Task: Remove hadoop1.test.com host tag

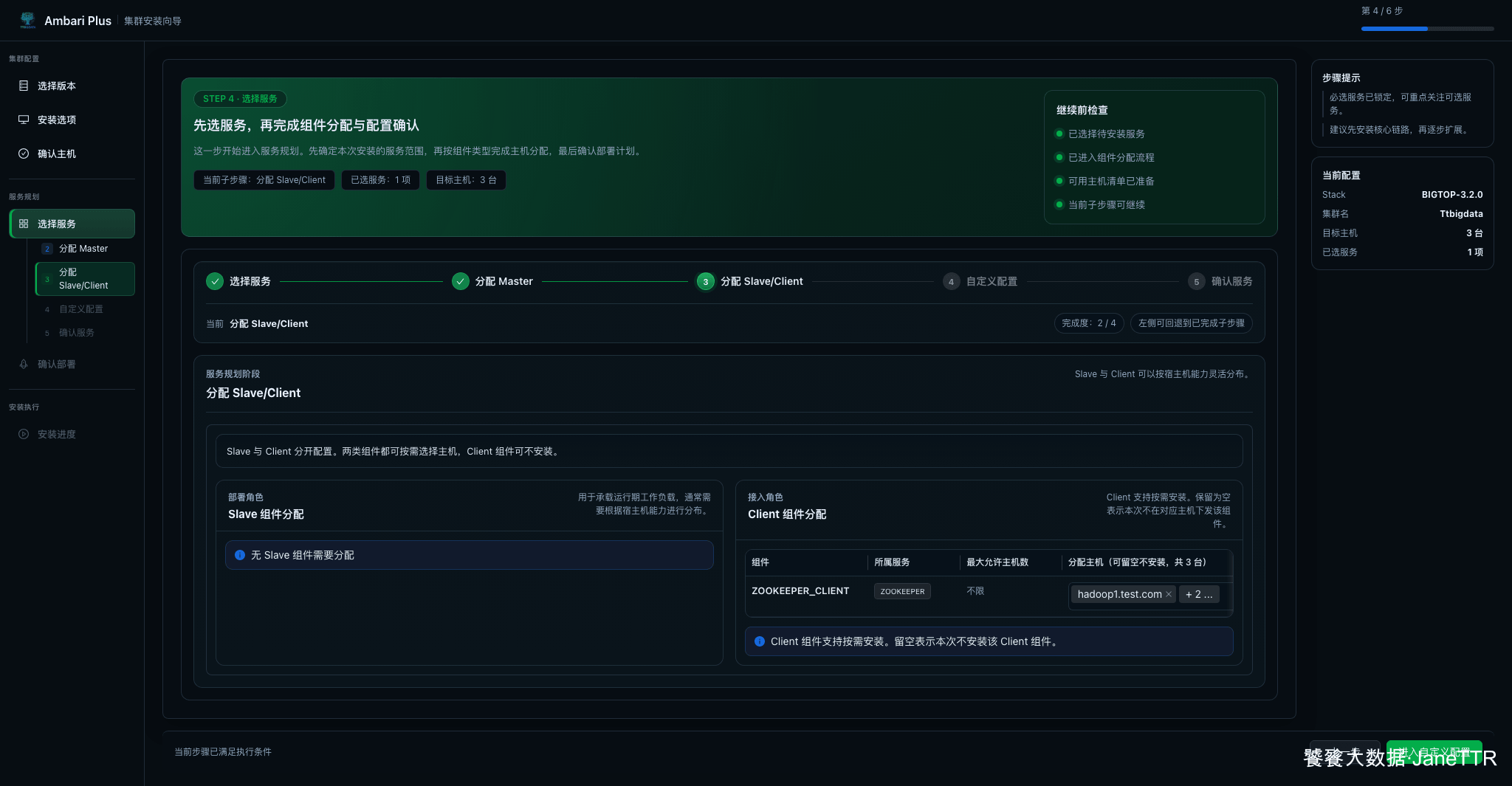Action: (x=1169, y=594)
